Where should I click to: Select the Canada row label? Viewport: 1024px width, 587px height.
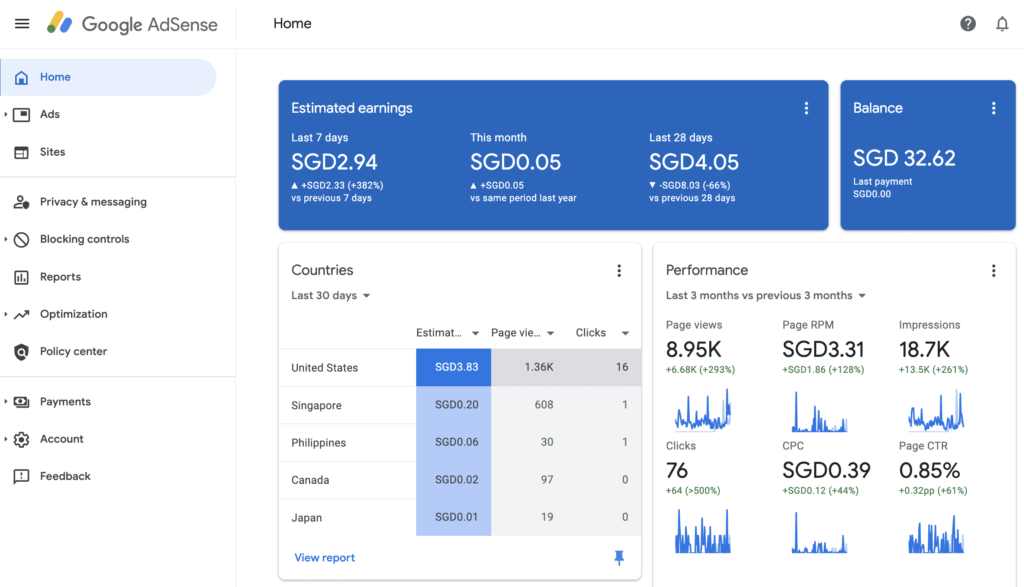point(310,480)
